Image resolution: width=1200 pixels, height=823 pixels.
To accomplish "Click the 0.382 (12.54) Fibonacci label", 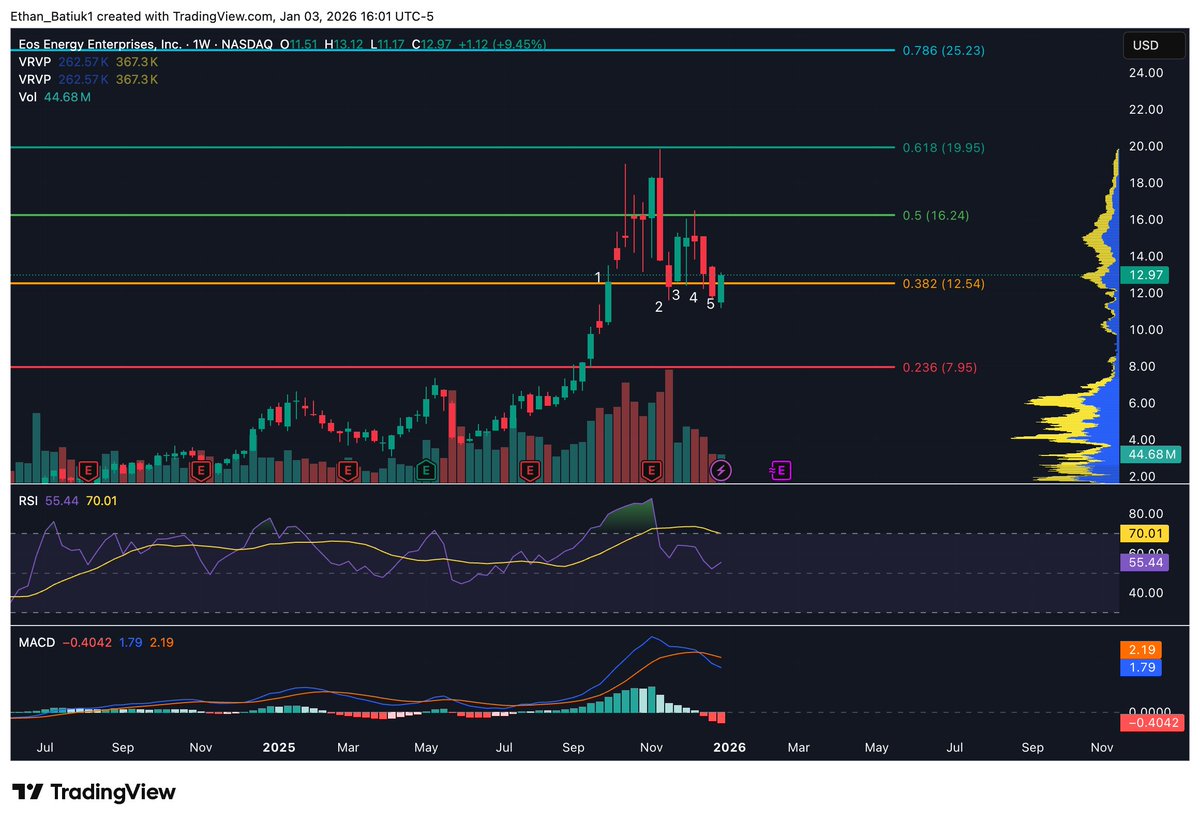I will click(944, 284).
